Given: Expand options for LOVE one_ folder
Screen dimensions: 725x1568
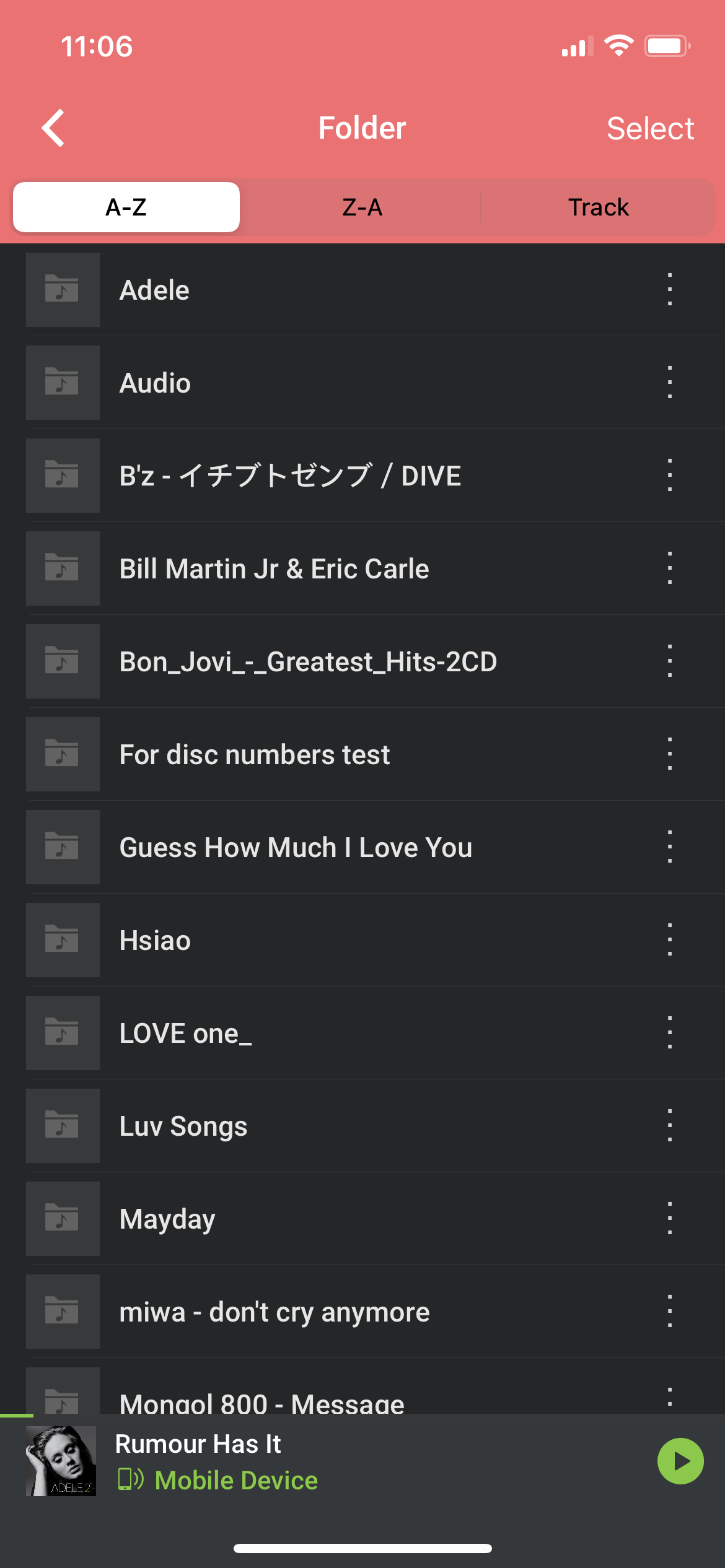Looking at the screenshot, I should [669, 1033].
